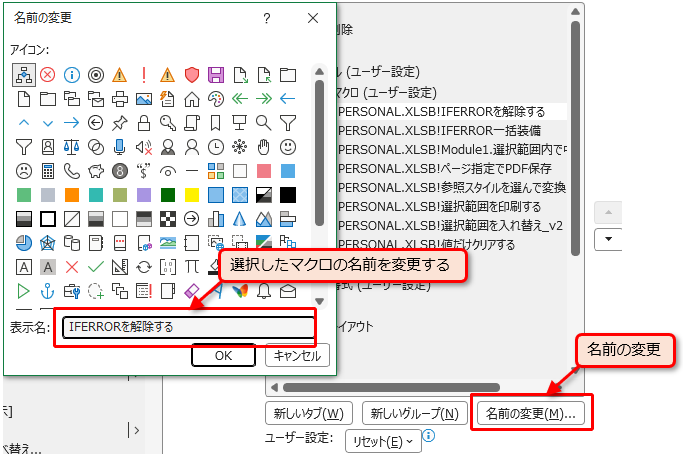Pick the home house icon
This screenshot has height=454, width=683.
pos(191,98)
